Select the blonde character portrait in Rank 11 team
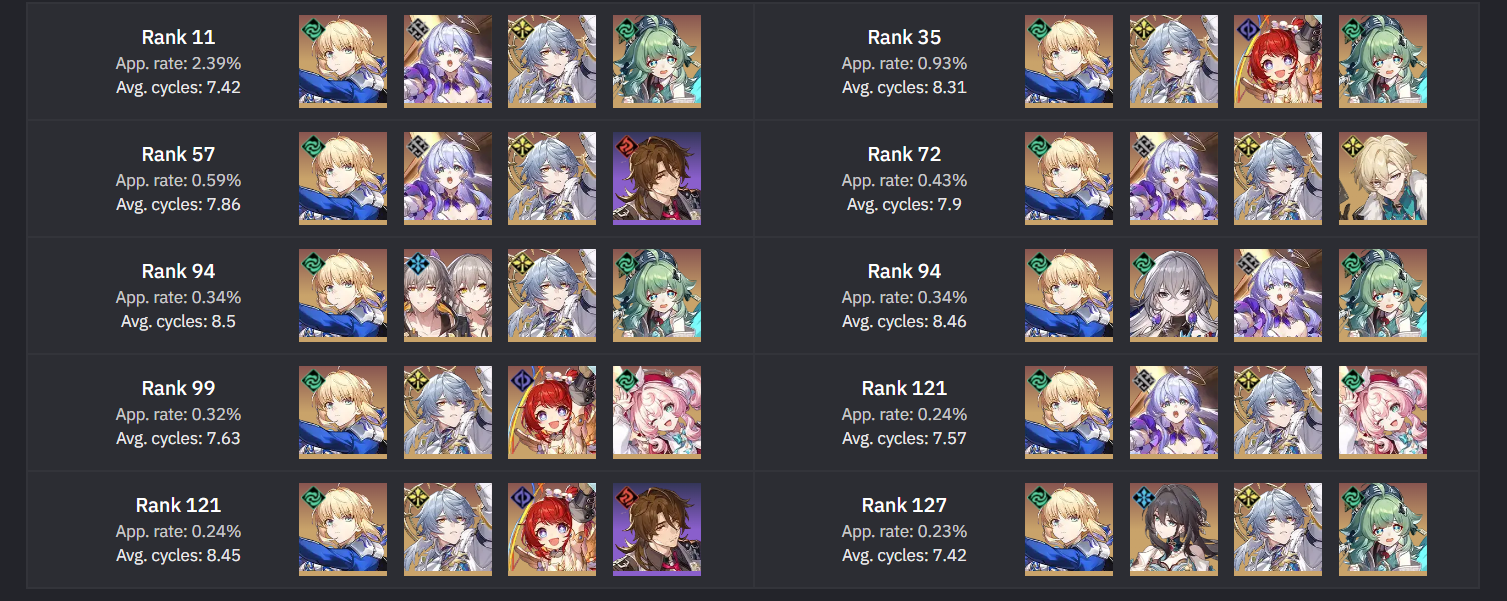Viewport: 1507px width, 601px height. (x=343, y=61)
